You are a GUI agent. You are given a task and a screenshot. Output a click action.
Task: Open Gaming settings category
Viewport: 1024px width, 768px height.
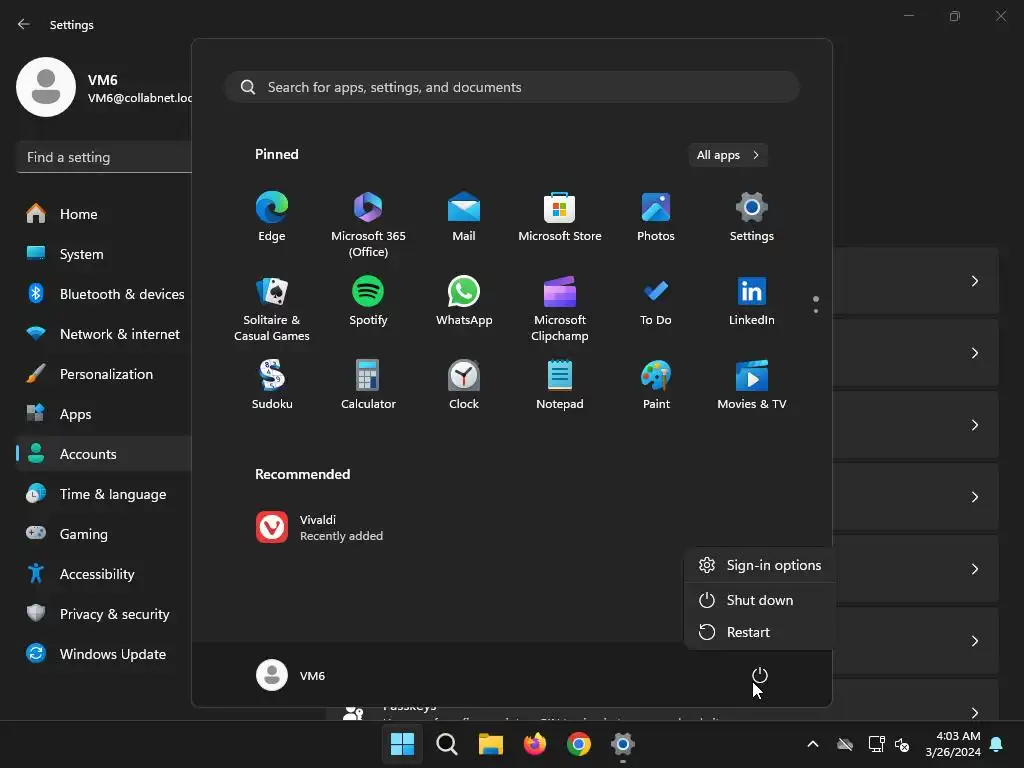(x=104, y=534)
